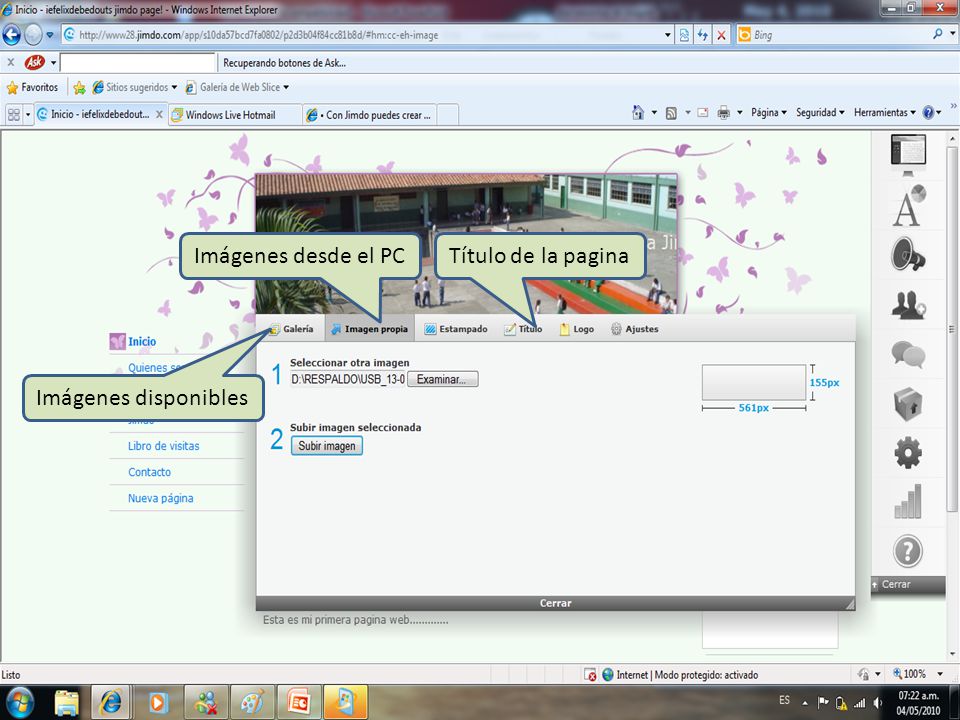Click the browser Back arrow button

tap(11, 35)
